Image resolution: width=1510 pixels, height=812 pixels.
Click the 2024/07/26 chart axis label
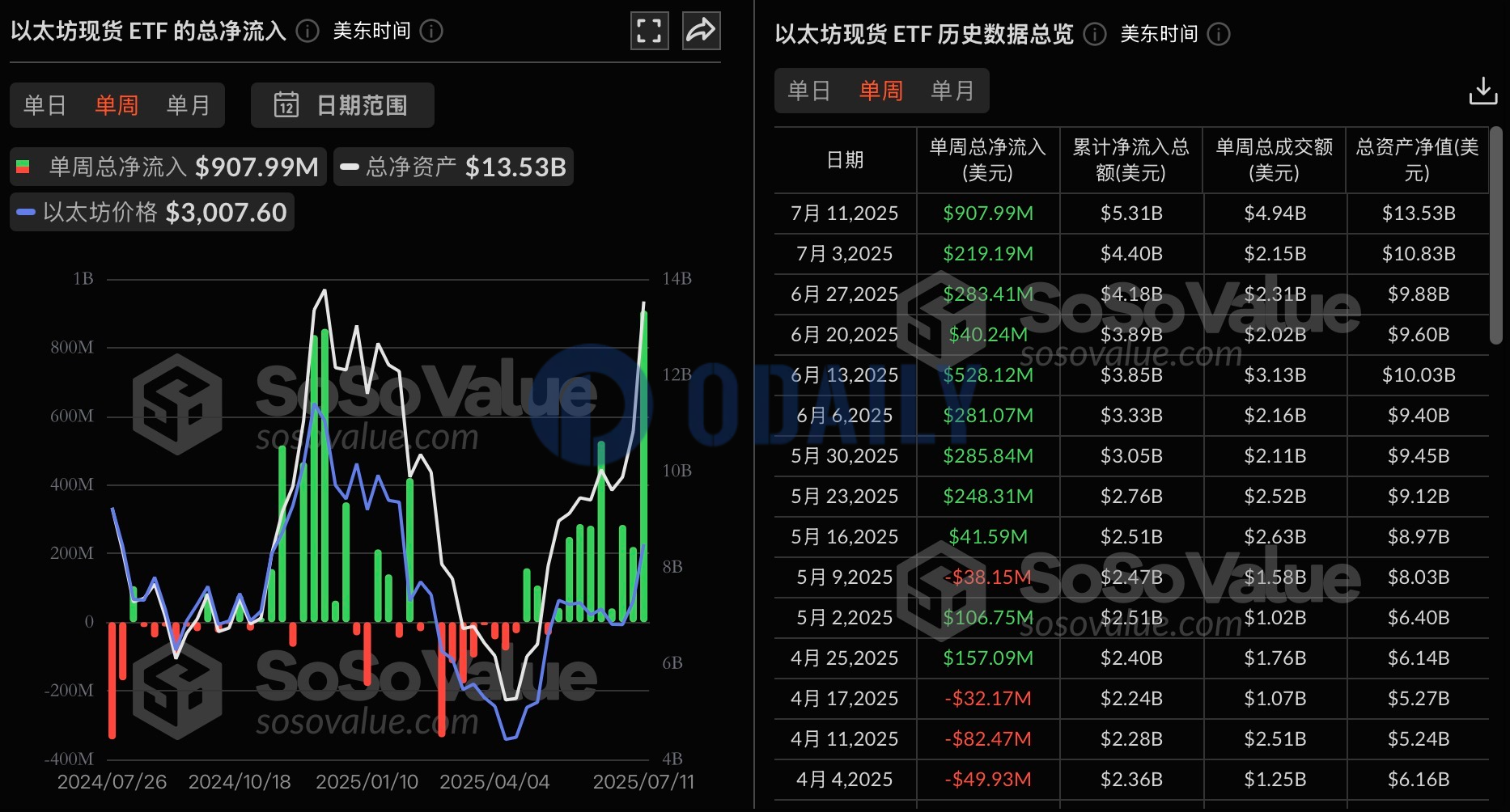click(112, 782)
